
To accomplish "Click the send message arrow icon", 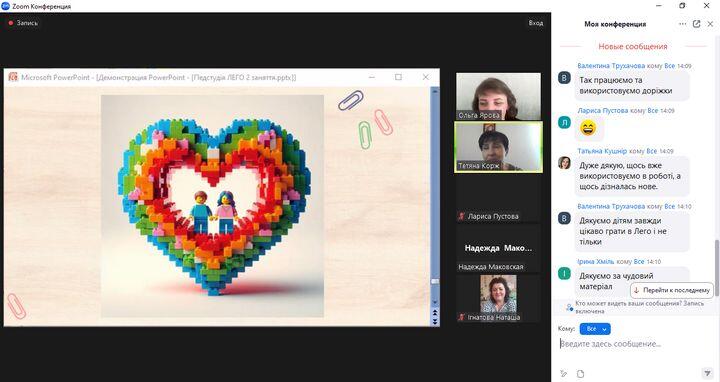I will (x=708, y=373).
